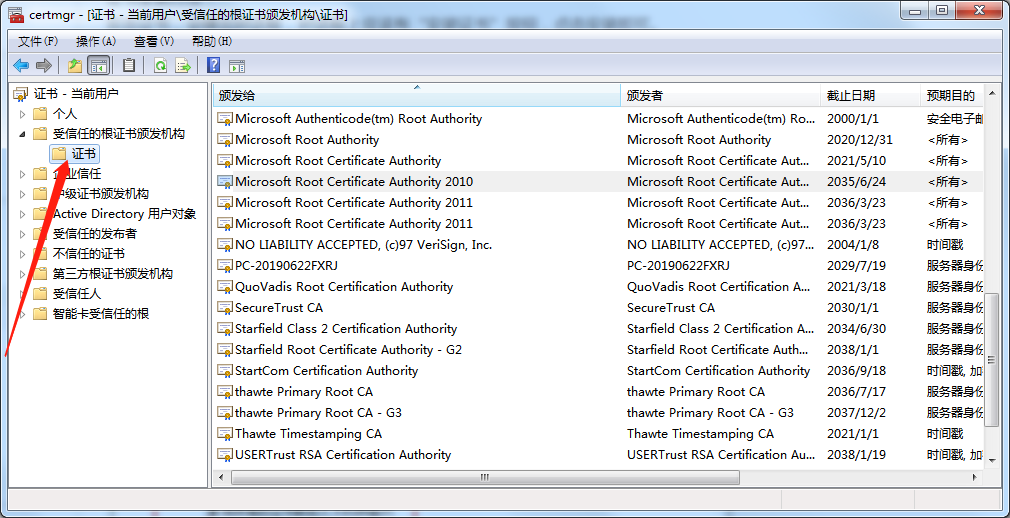
Task: Sort by the 预期目的 column header
Action: (x=952, y=96)
